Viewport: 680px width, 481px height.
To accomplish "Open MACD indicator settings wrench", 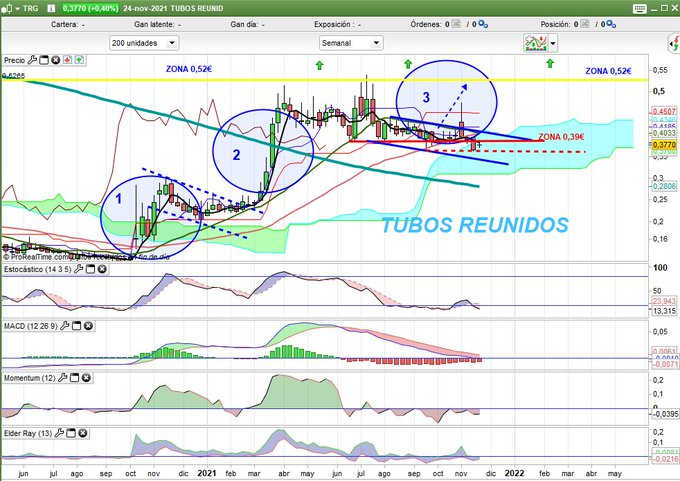I will click(65, 325).
